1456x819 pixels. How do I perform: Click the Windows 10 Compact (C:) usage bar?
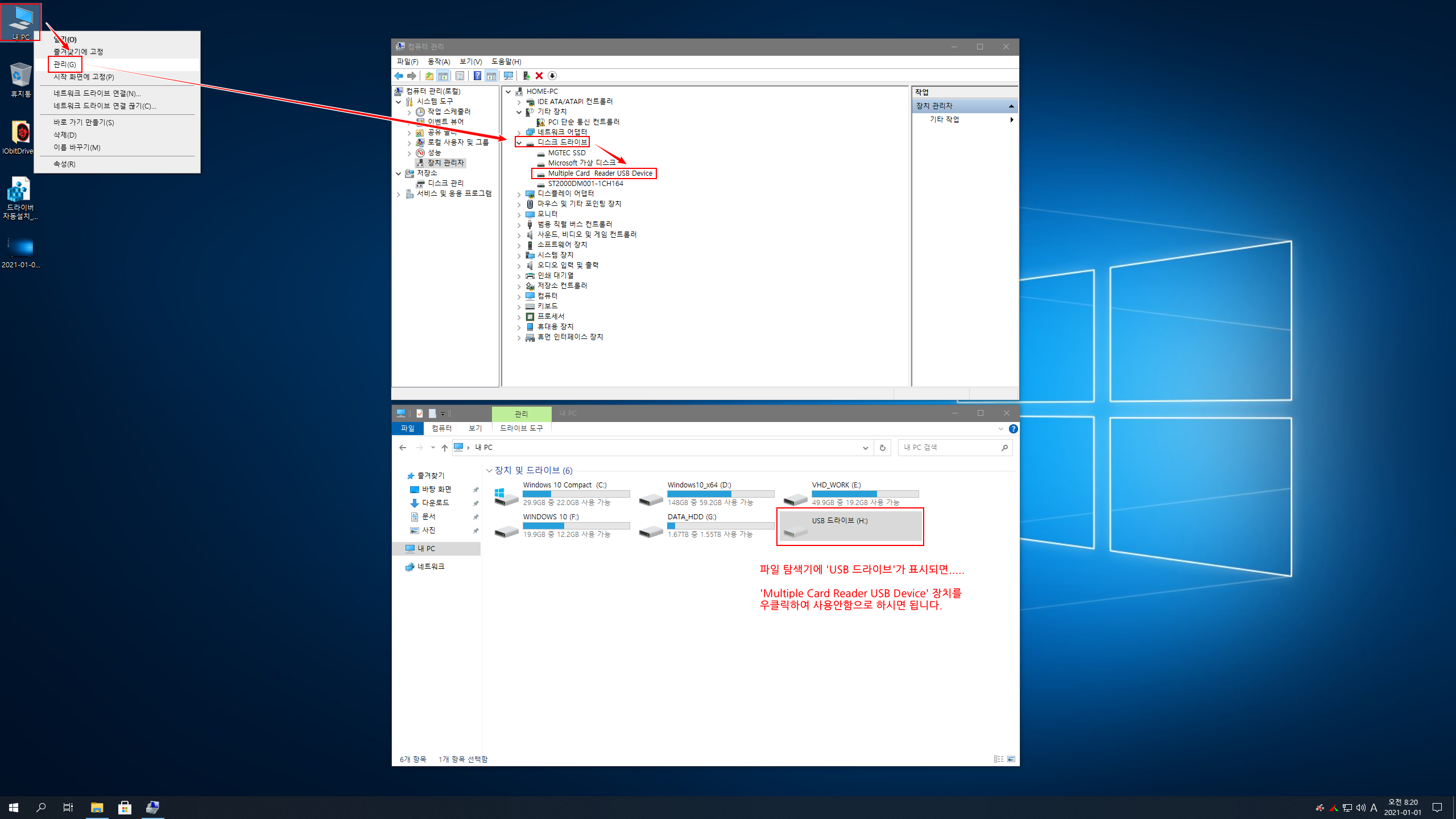(x=576, y=494)
